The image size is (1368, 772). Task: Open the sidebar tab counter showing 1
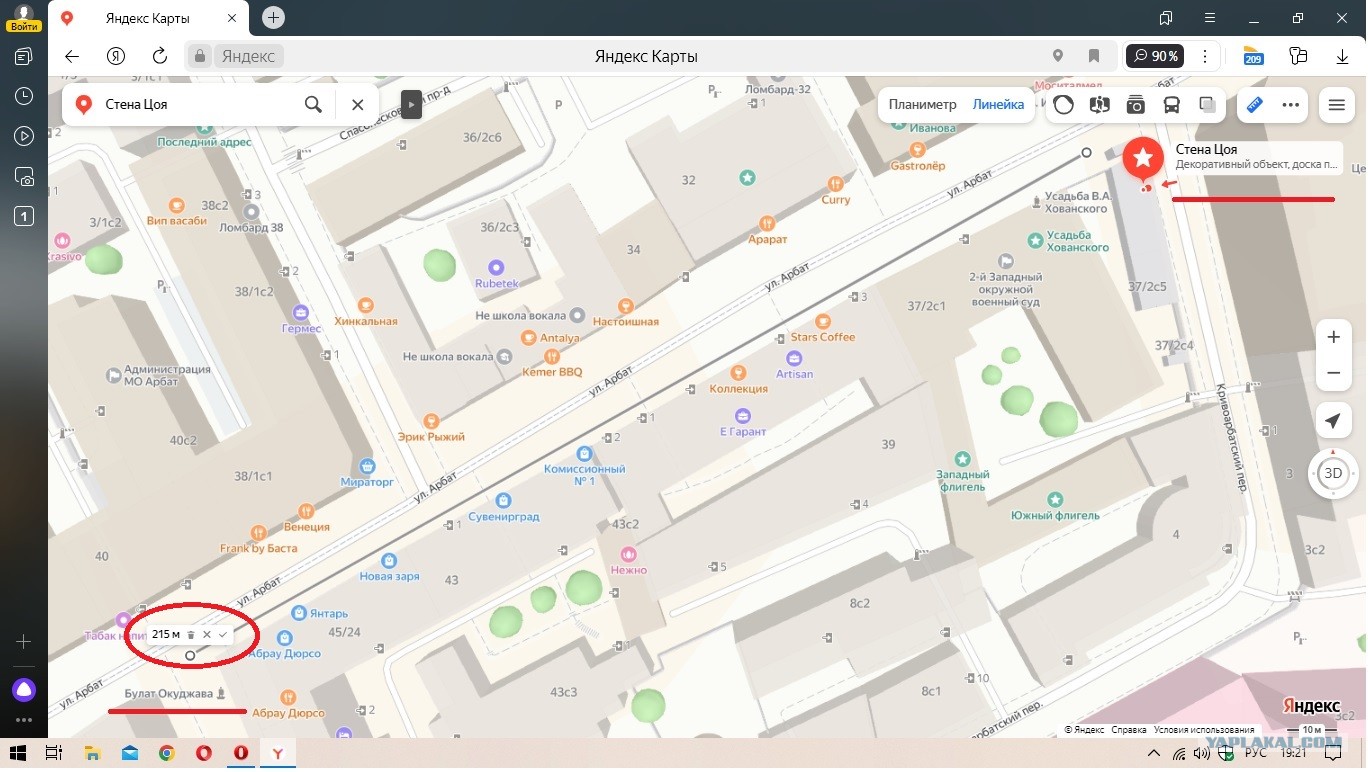point(24,216)
